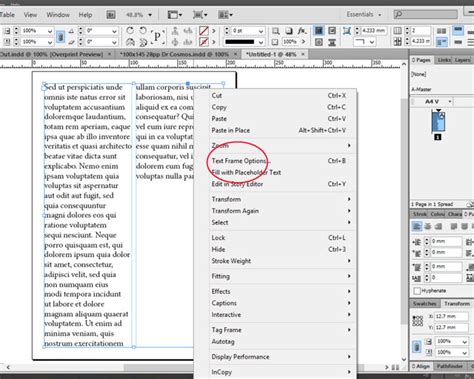Image resolution: width=474 pixels, height=379 pixels.
Task: Click the corner size 4.233 mm field
Action: point(374,31)
